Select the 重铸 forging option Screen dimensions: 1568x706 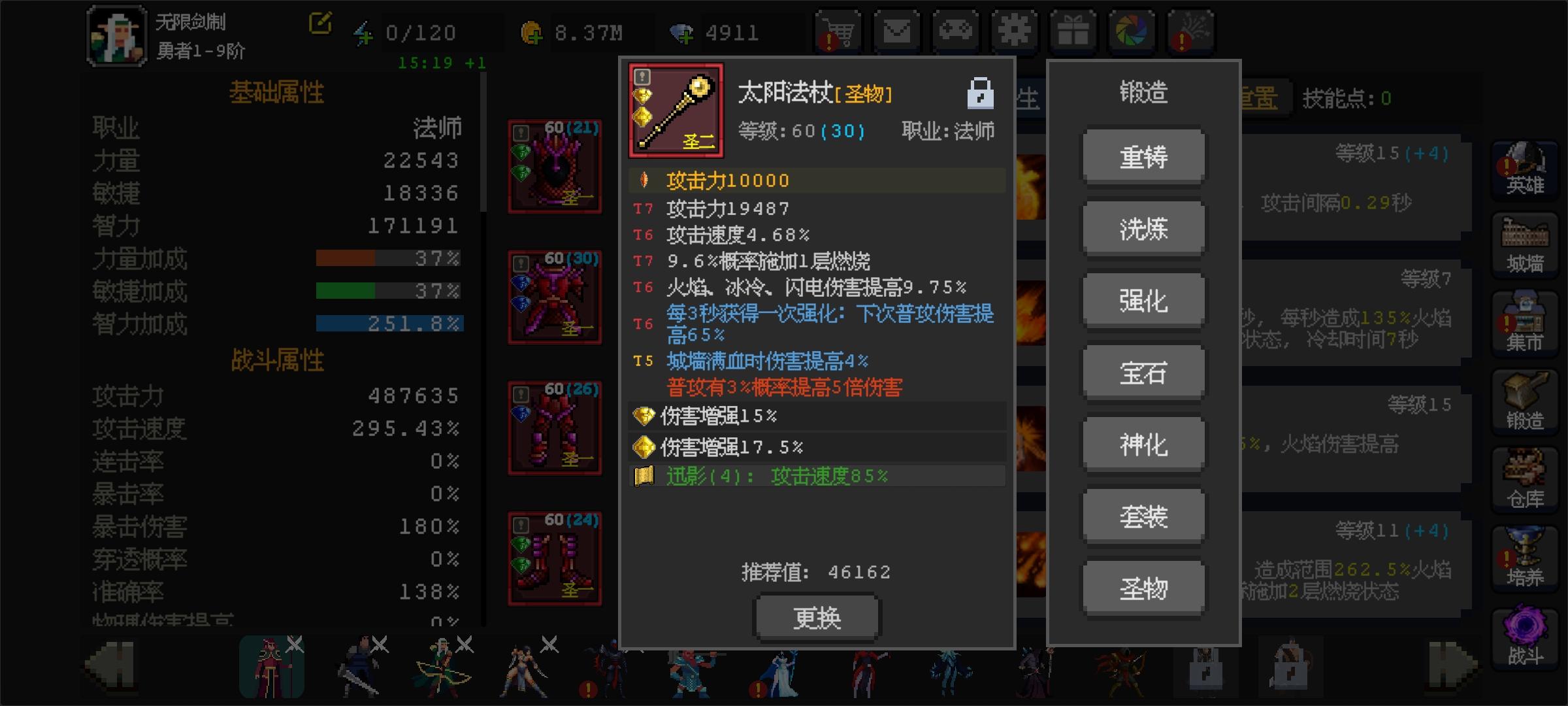[1143, 157]
